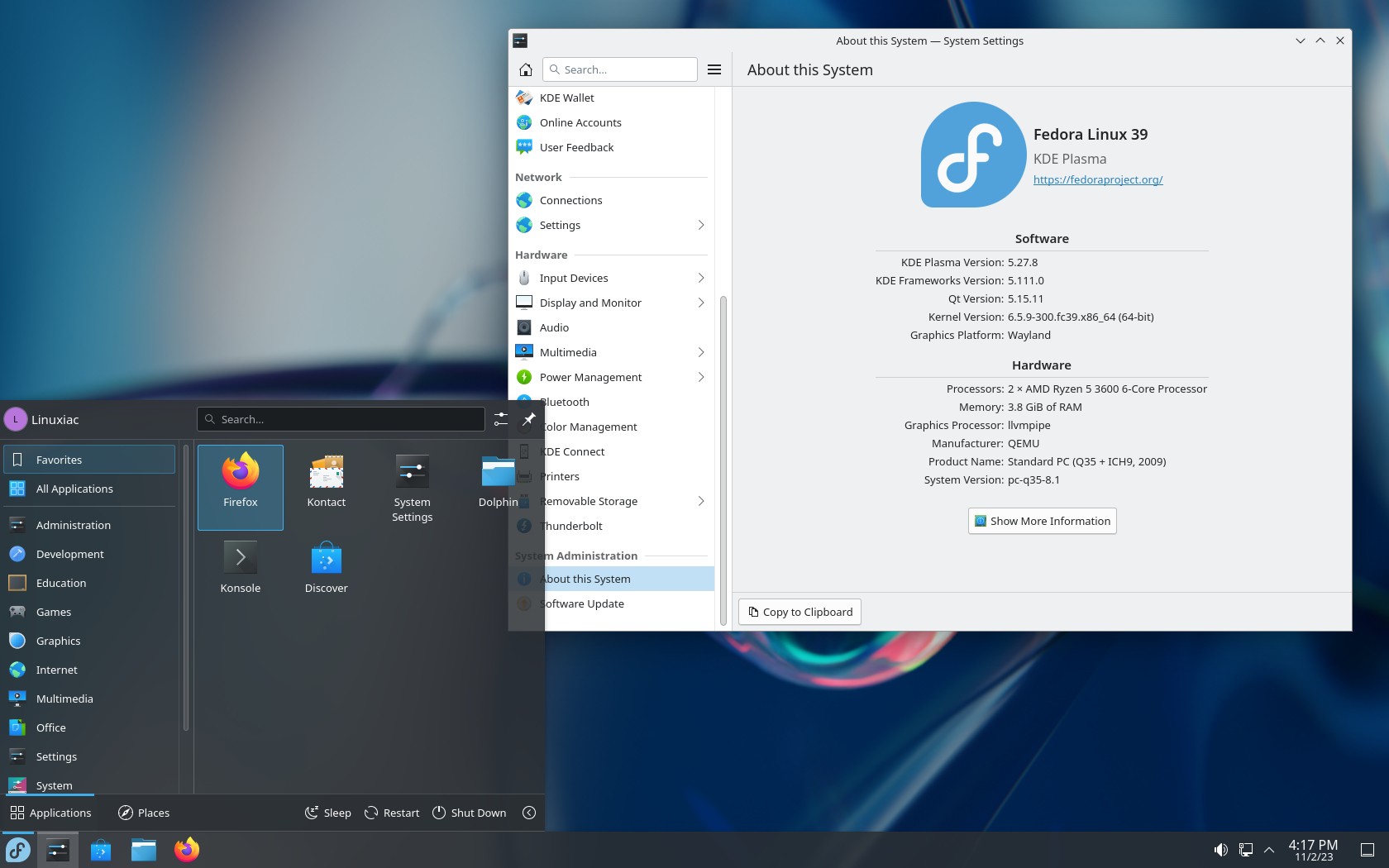
Task: Click the Sleep button
Action: [x=328, y=813]
